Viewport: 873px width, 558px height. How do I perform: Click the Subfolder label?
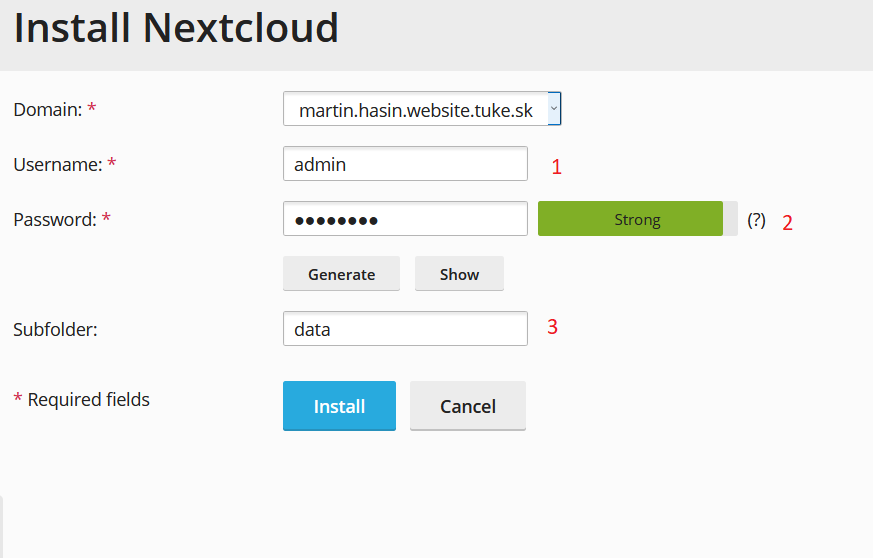point(55,330)
